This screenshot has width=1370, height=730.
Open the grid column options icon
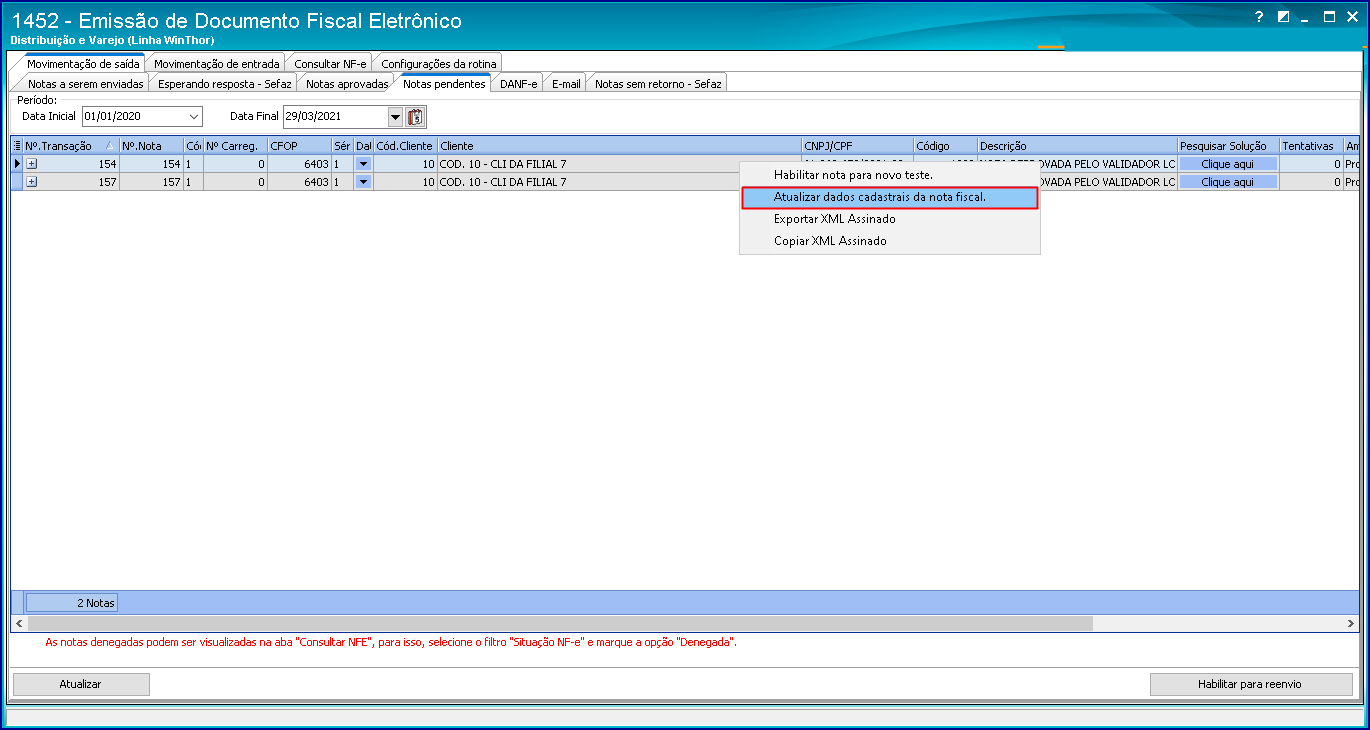[17, 146]
